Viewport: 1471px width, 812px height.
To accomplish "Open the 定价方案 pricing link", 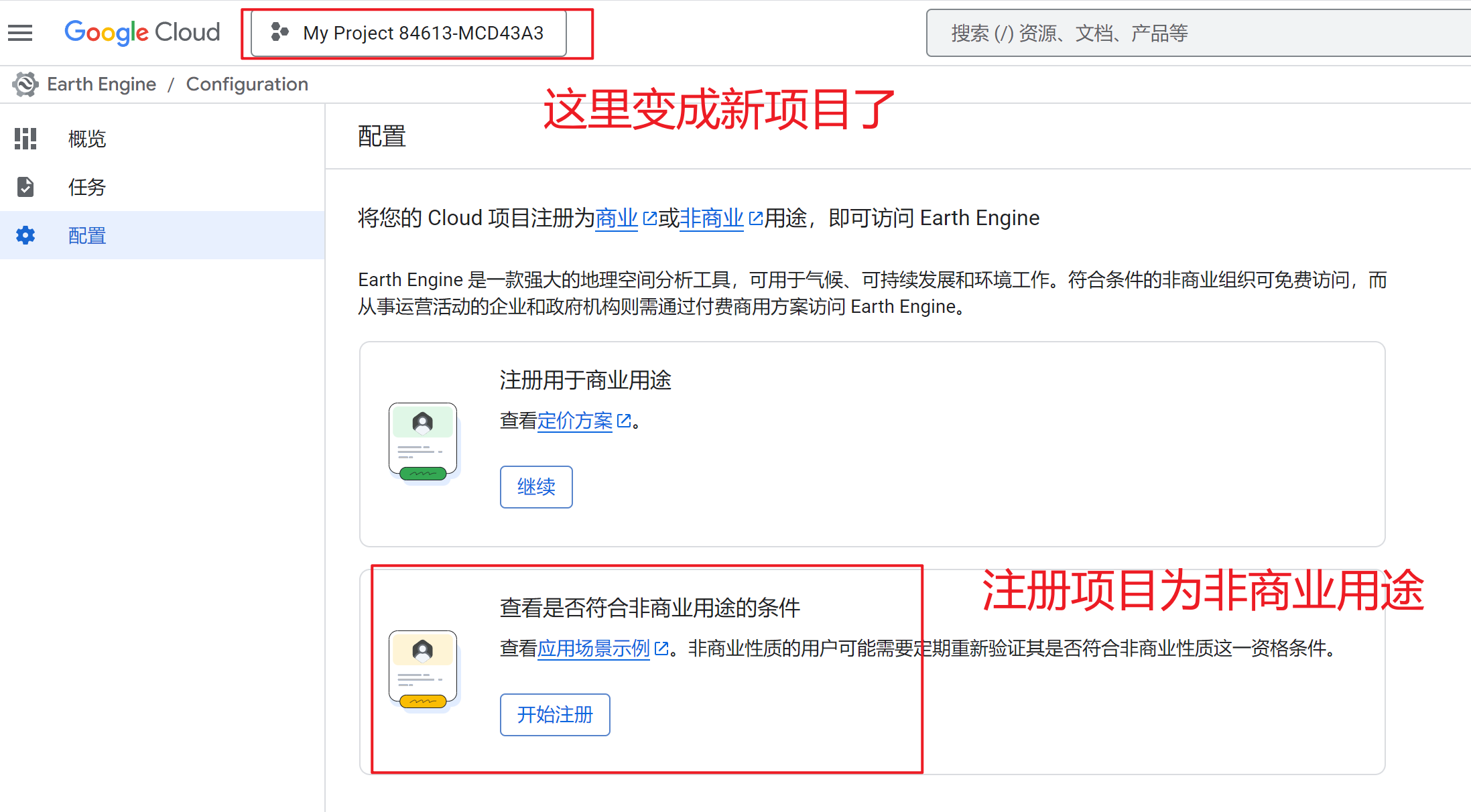I will (575, 421).
